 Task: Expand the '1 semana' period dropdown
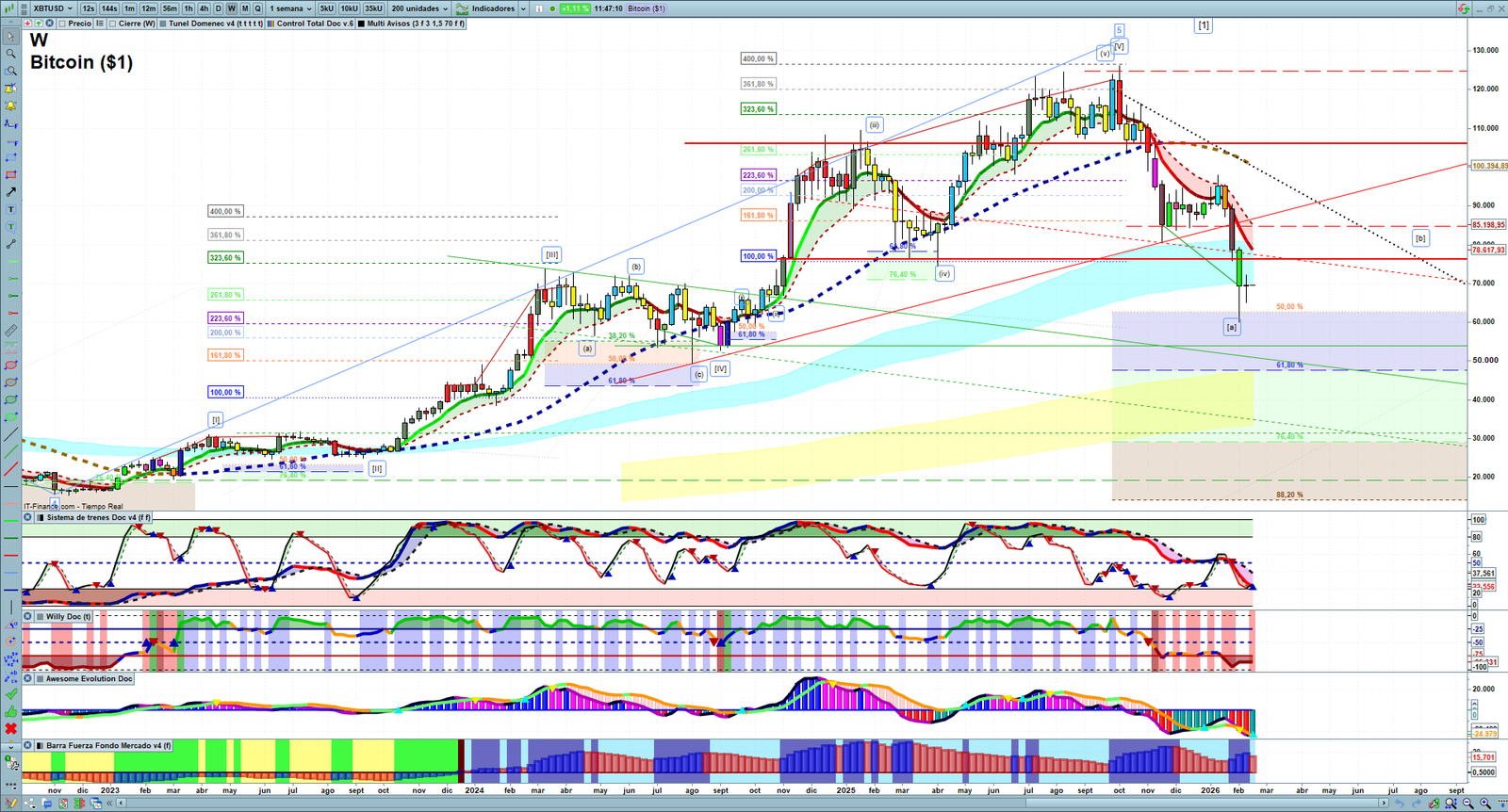[290, 8]
